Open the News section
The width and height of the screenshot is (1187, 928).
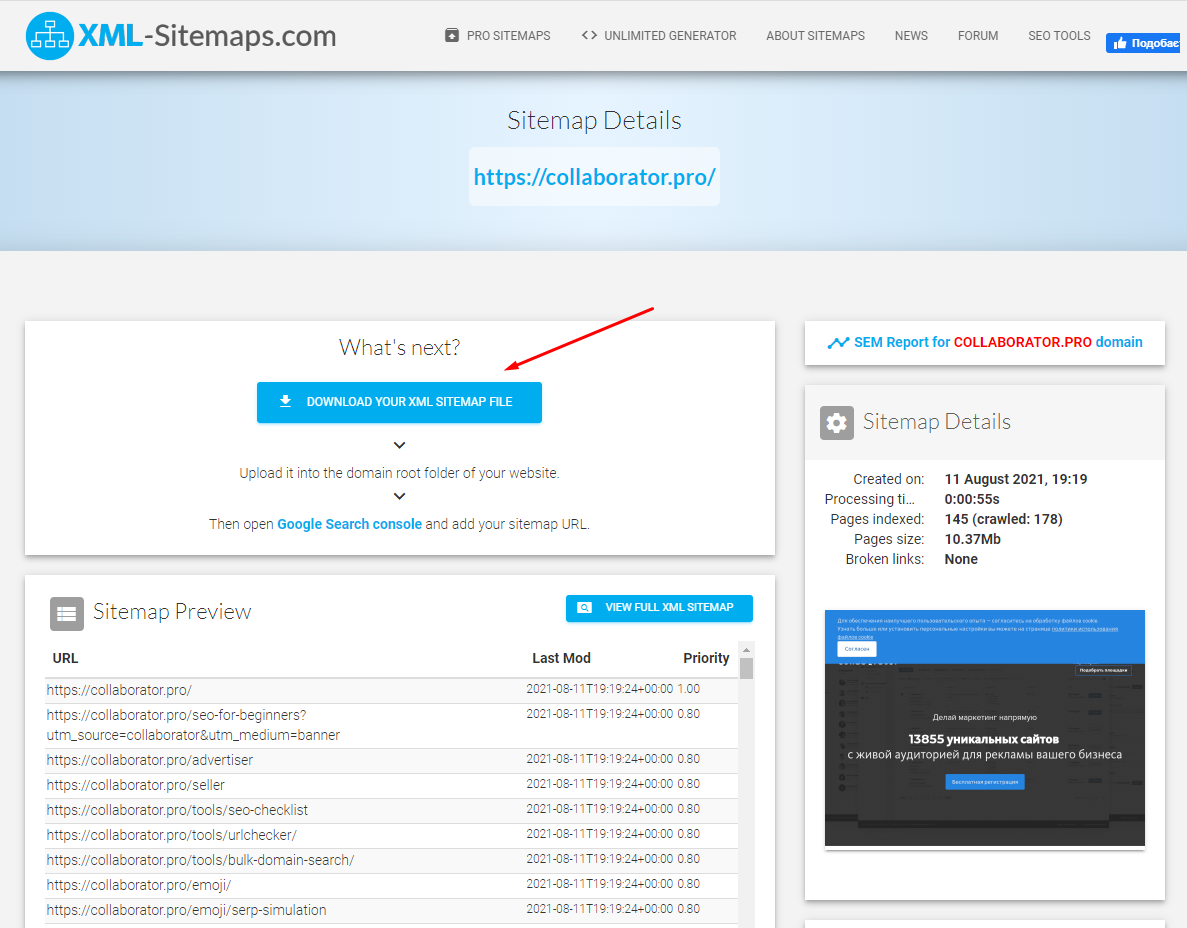[911, 35]
